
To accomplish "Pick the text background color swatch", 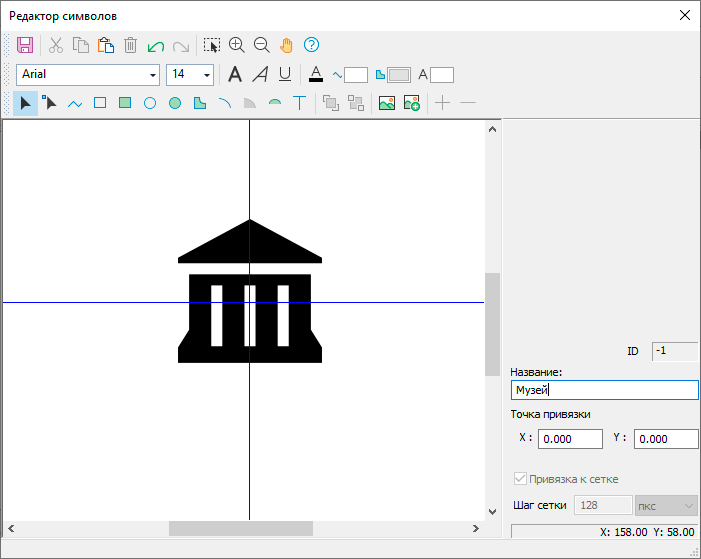I will point(442,75).
